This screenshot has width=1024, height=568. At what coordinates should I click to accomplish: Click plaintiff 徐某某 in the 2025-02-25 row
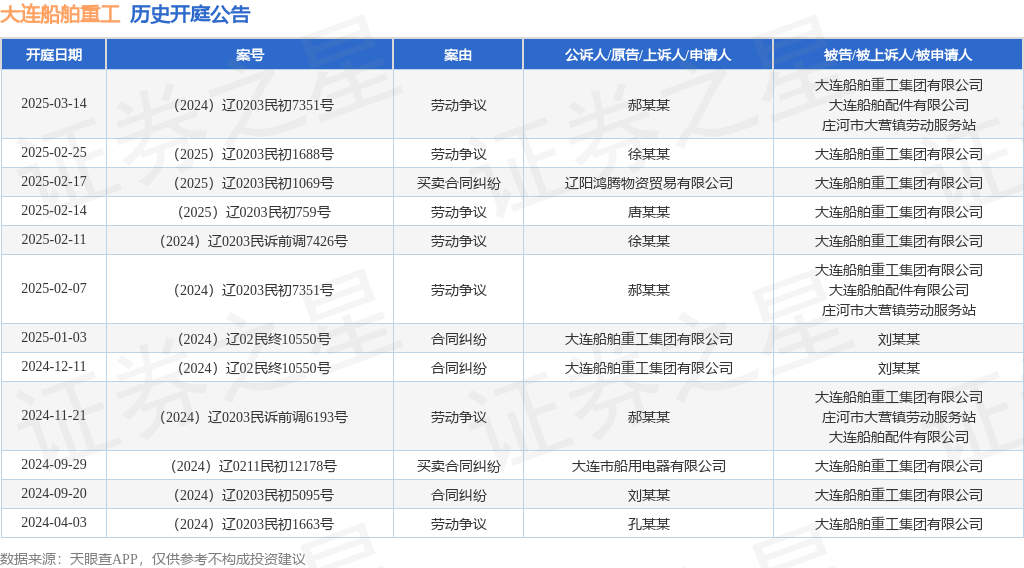coord(648,154)
